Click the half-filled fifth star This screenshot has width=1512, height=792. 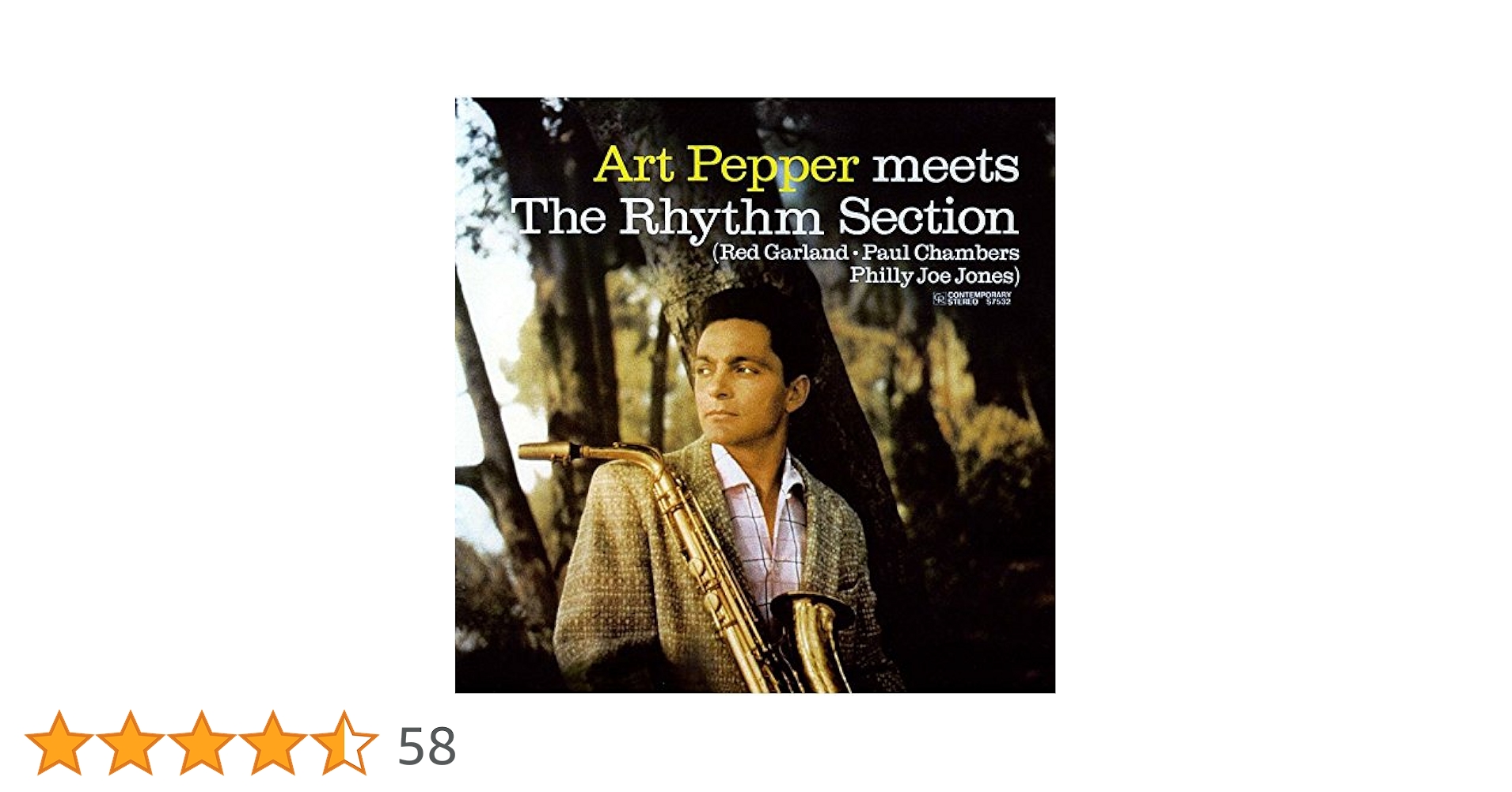click(x=344, y=743)
